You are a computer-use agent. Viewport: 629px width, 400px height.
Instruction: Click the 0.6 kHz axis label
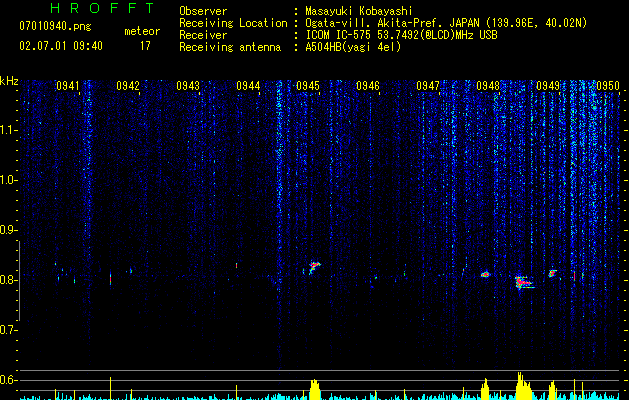coord(8,380)
